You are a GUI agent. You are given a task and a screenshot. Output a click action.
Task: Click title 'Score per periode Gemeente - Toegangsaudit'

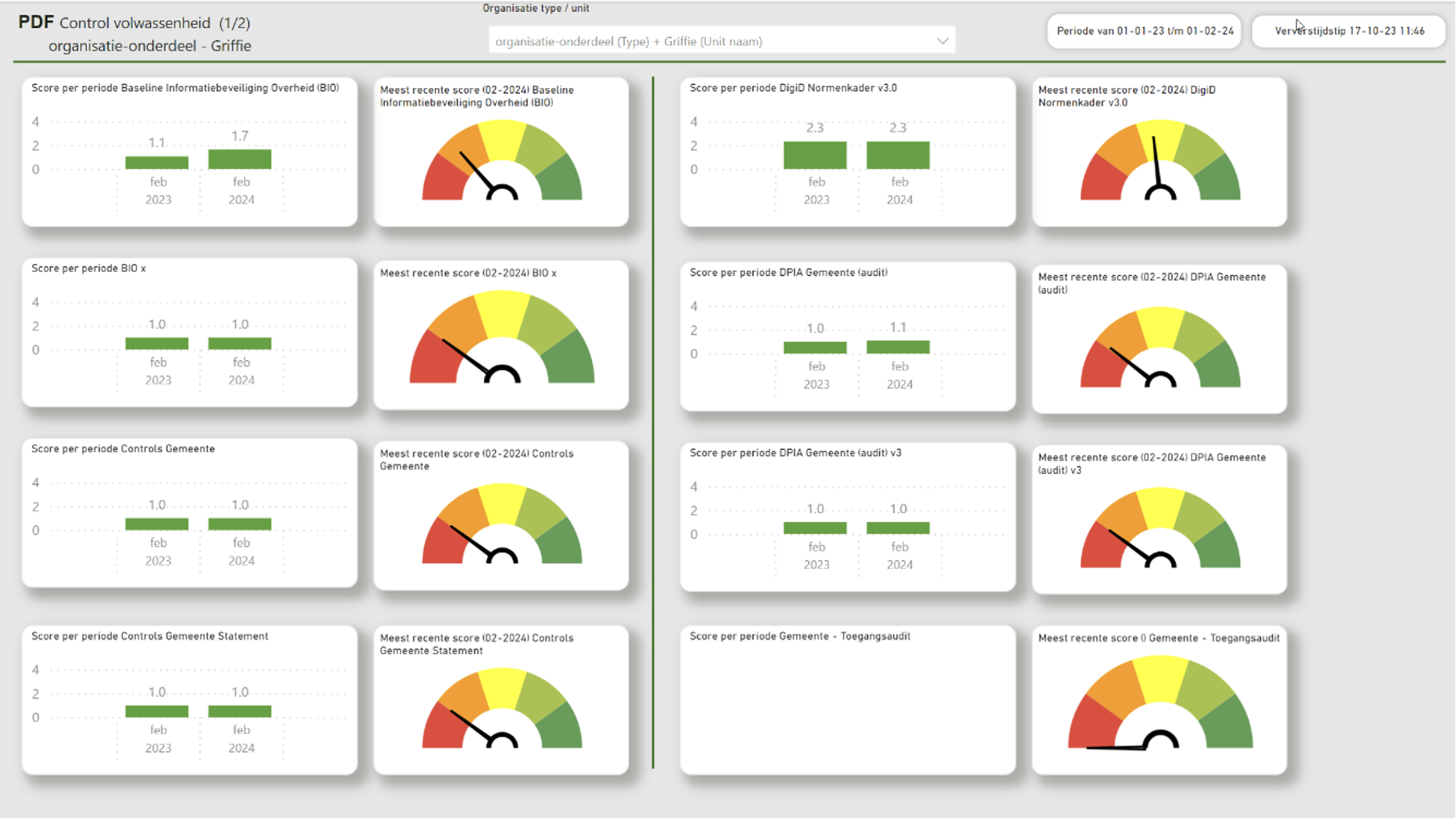[800, 636]
